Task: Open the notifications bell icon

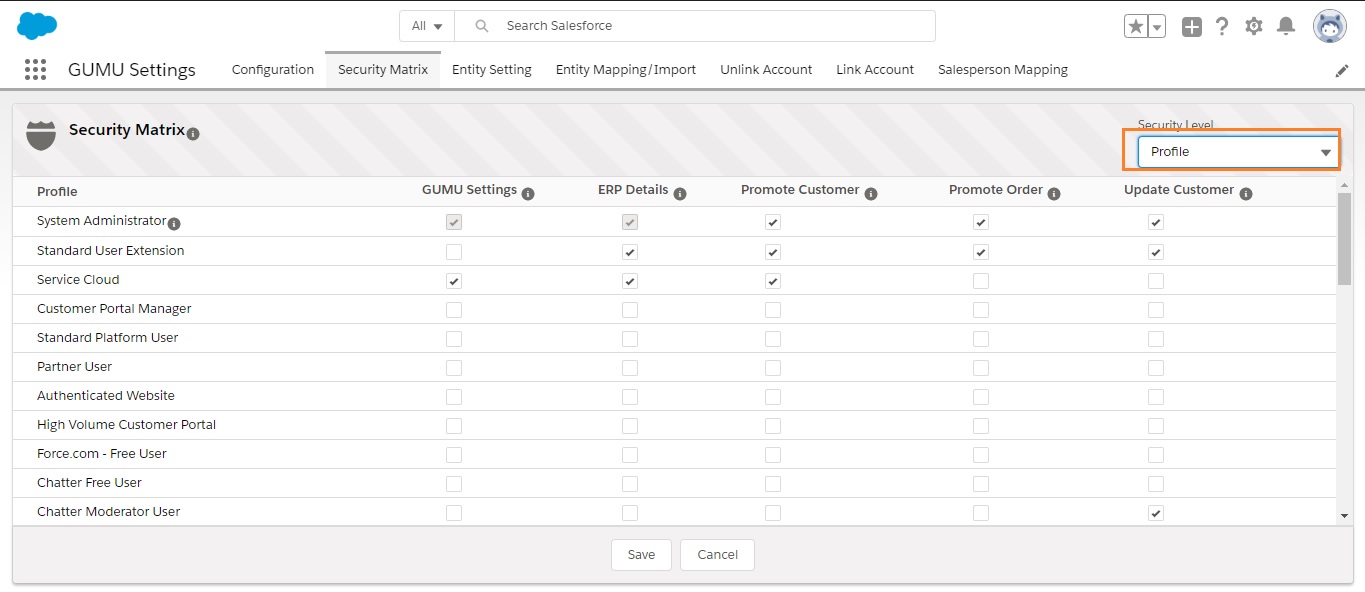Action: [x=1286, y=27]
